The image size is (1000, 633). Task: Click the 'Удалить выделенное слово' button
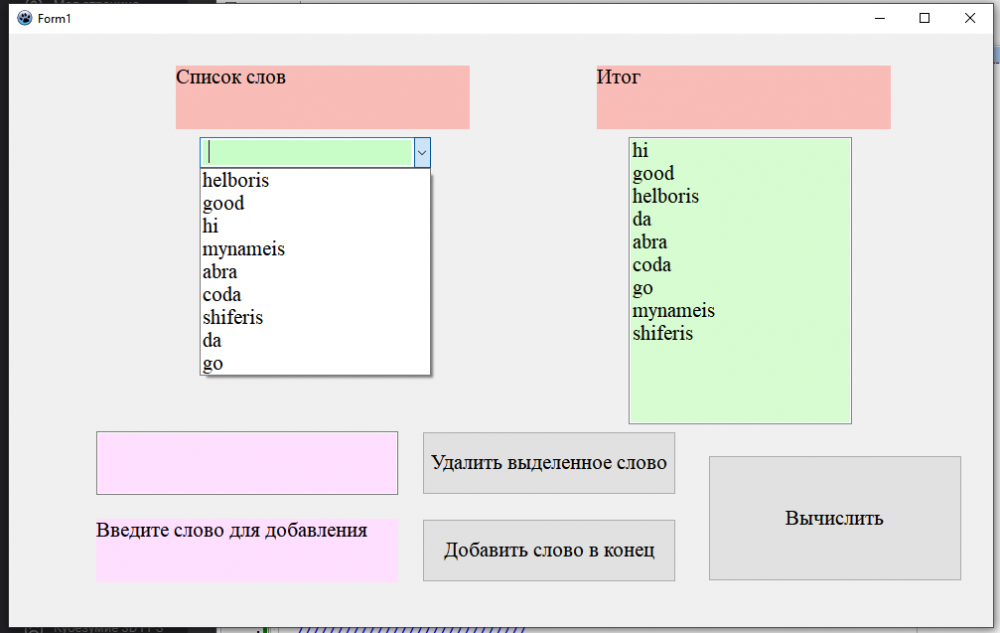(548, 463)
